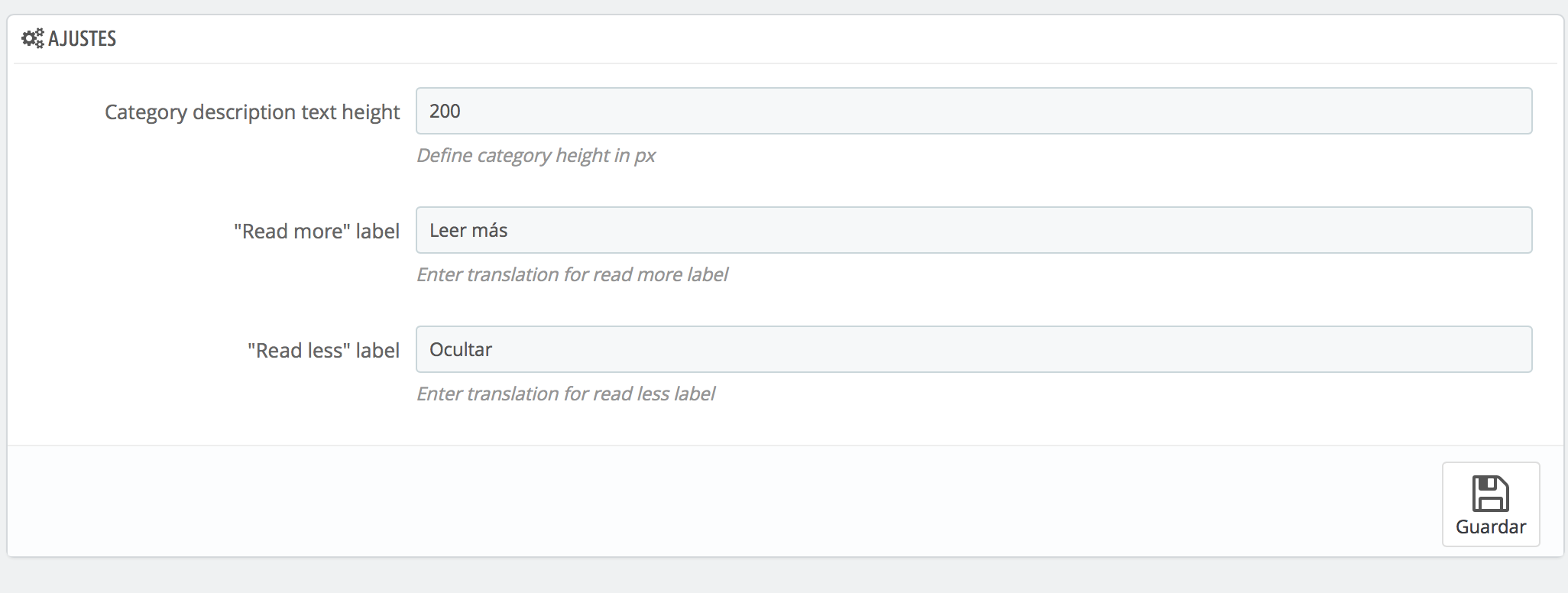This screenshot has width=1568, height=593.
Task: Click the "Enter translation for read less label" hint
Action: [x=565, y=394]
